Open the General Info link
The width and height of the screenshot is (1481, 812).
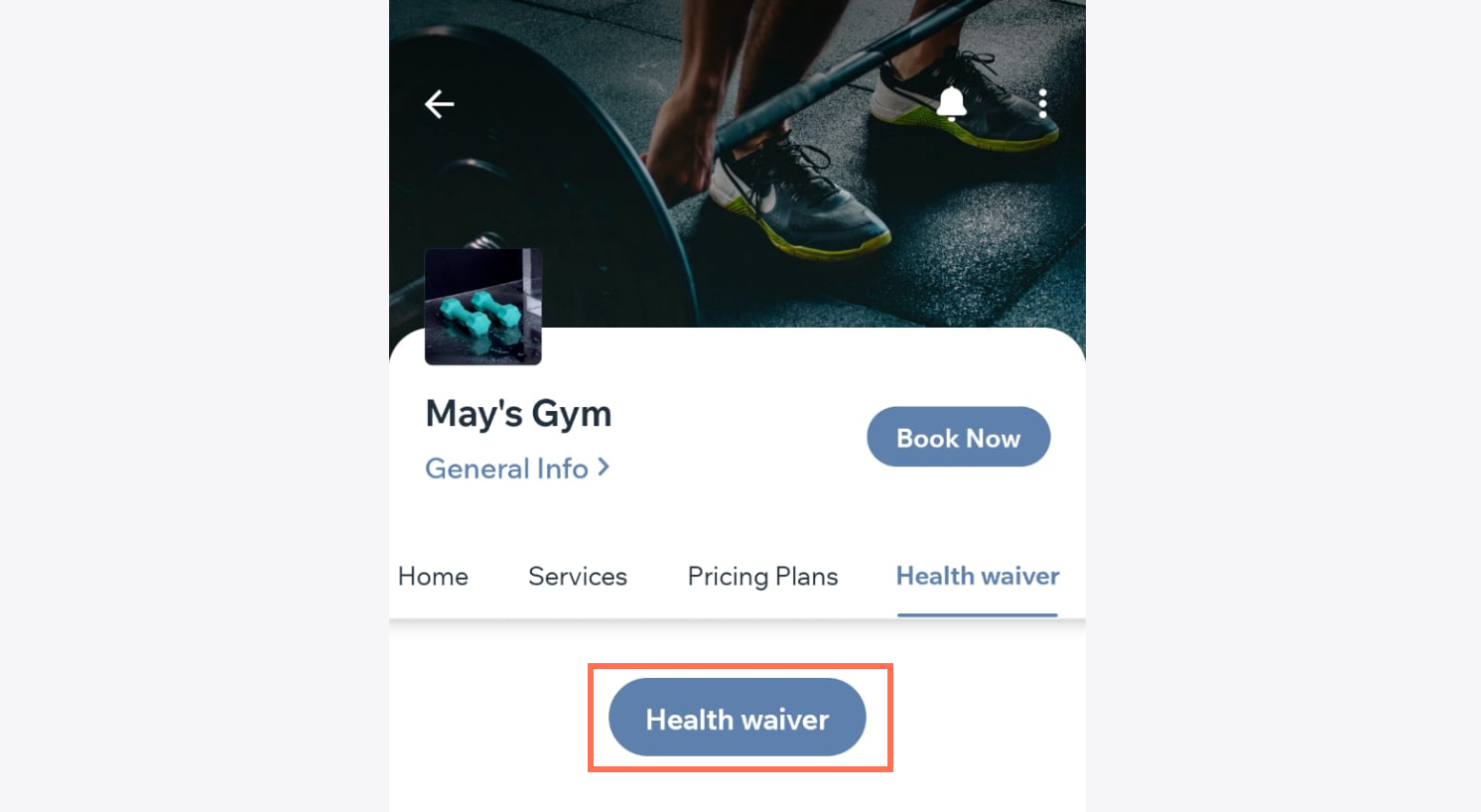click(x=517, y=468)
